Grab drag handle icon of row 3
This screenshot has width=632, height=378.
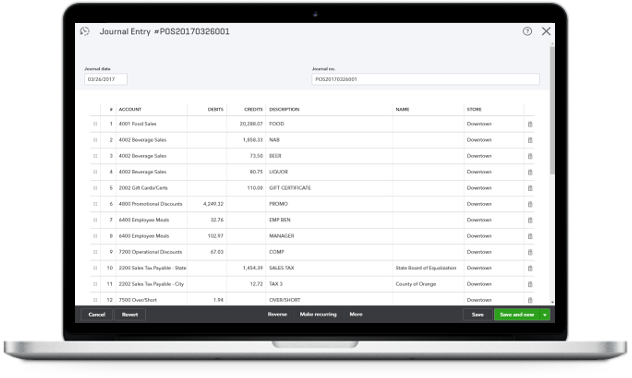95,156
